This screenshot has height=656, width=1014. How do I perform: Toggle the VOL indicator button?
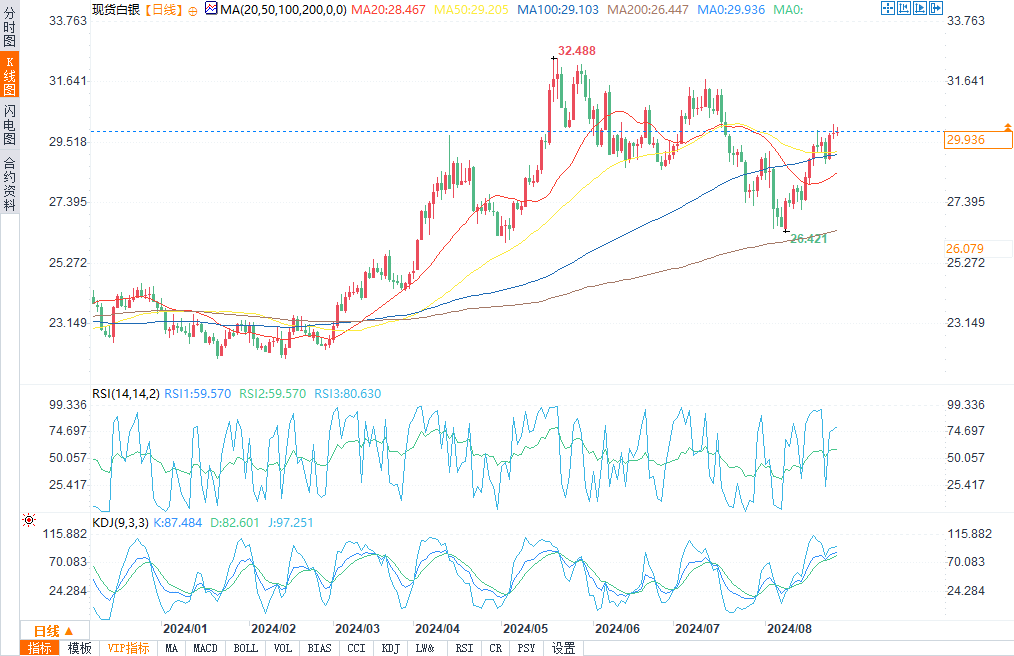(x=283, y=648)
